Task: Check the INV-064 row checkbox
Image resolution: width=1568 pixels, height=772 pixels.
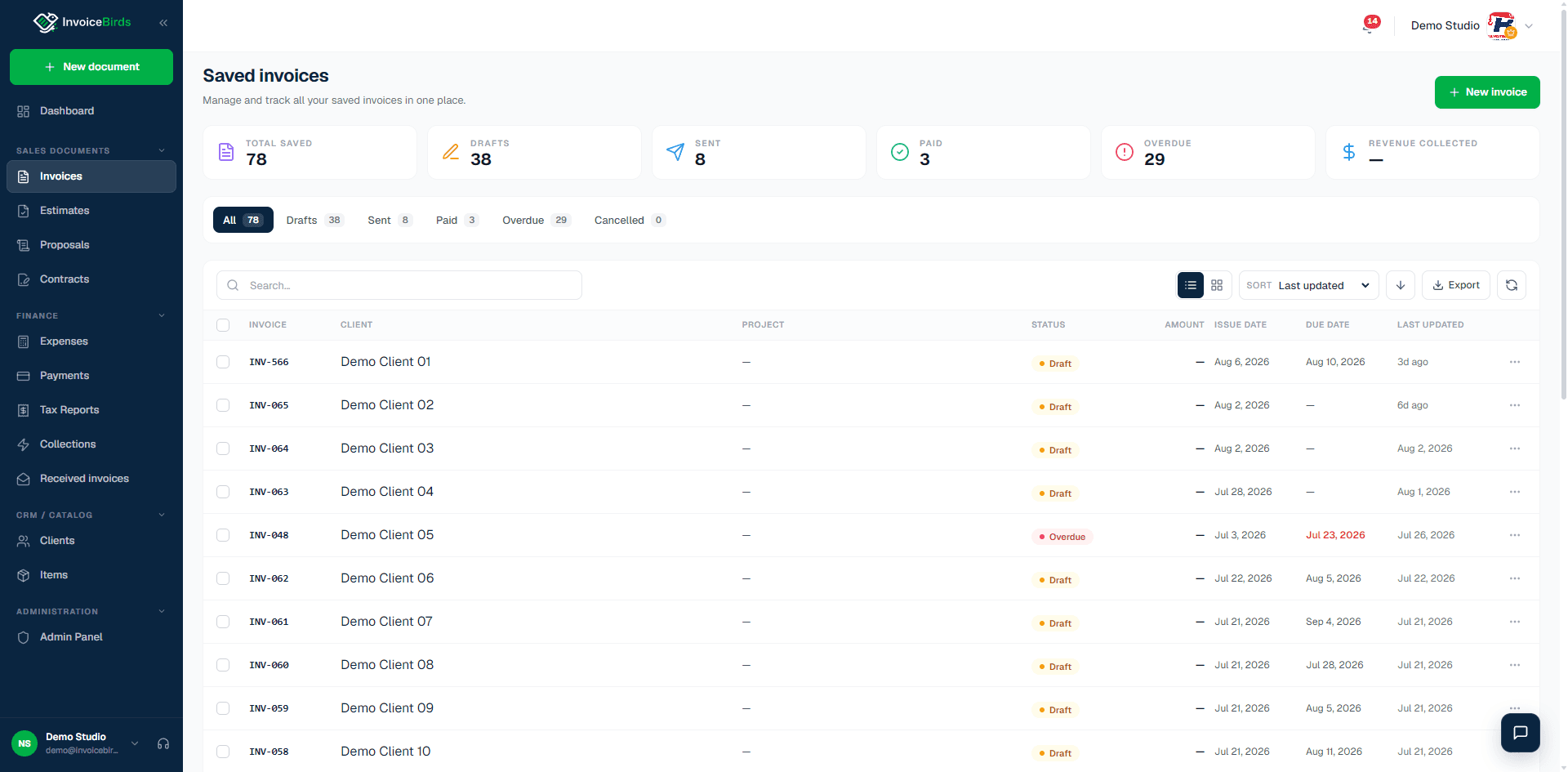Action: click(223, 448)
